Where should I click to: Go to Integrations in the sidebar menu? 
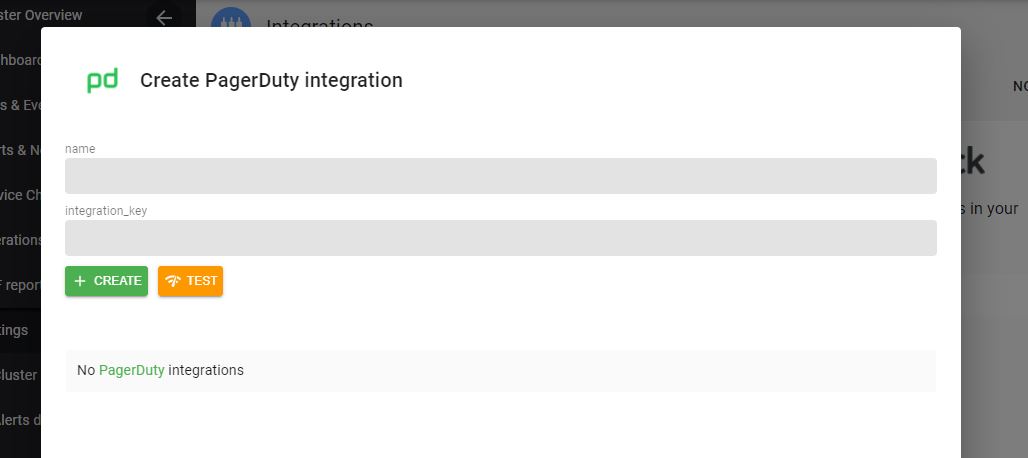pyautogui.click(x=20, y=240)
